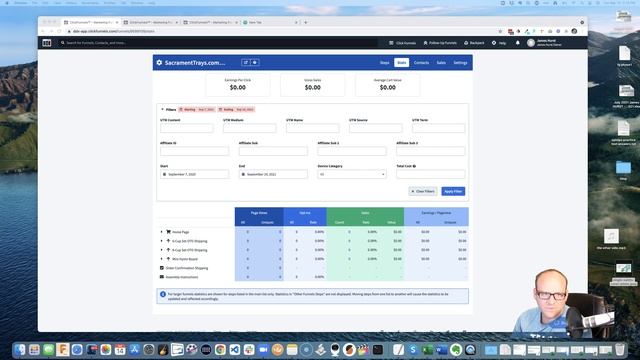Click the UTM Content input field
640x360 pixels.
tap(187, 128)
